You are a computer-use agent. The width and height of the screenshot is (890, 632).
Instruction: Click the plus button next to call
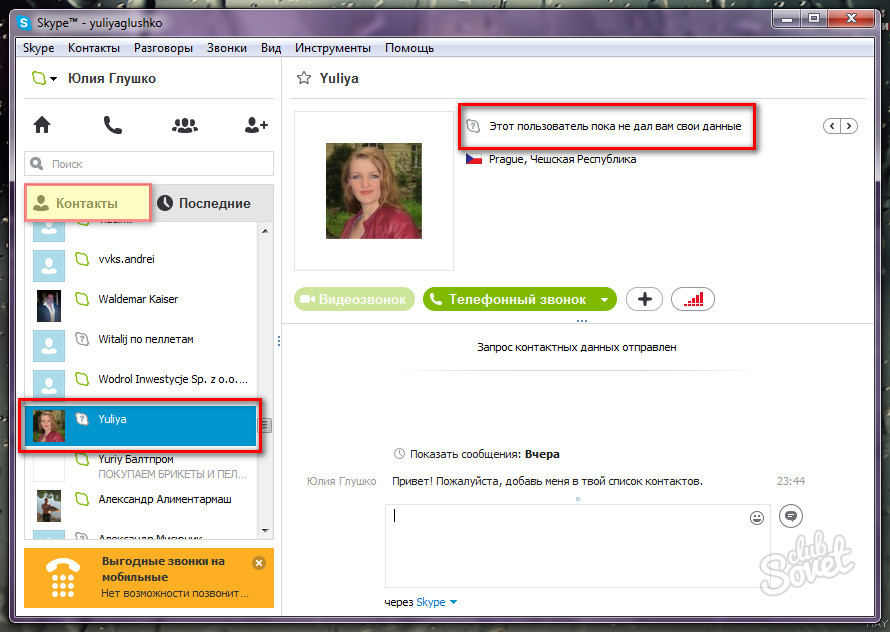tap(645, 299)
